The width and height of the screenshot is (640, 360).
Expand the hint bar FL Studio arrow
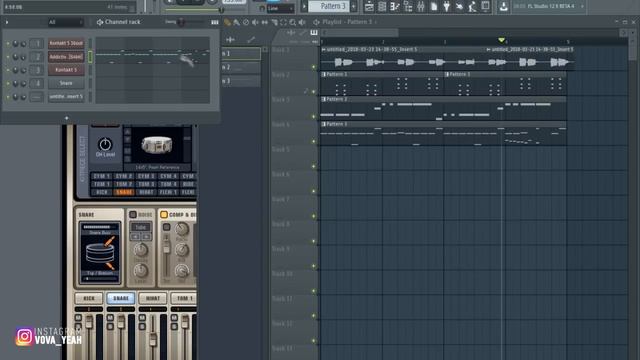pos(582,7)
